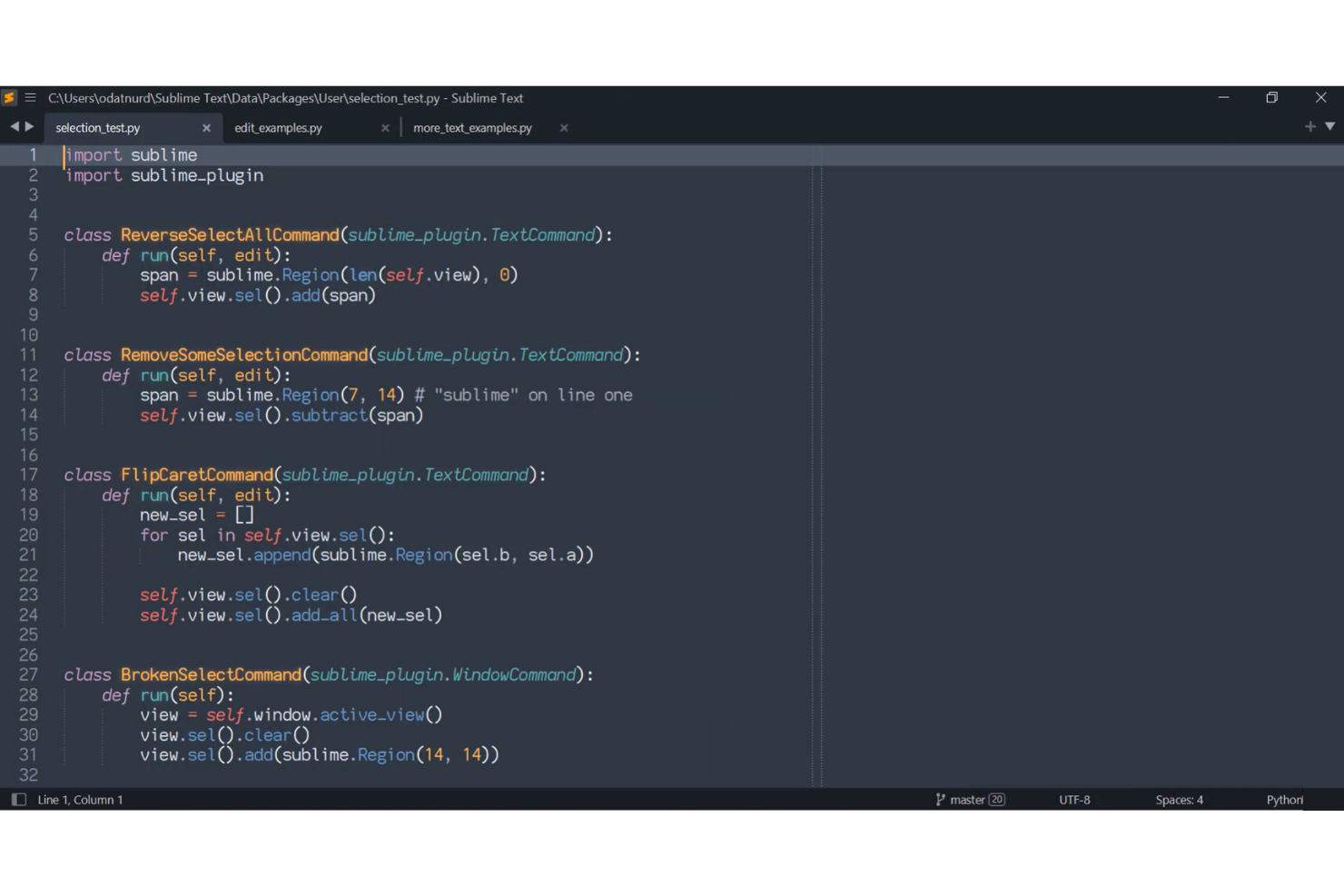
Task: Click the Line 1, Column 1 indicator
Action: tap(80, 799)
